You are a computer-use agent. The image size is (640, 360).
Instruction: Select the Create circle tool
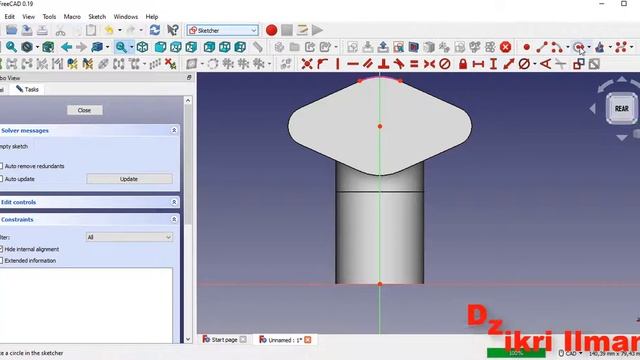[578, 47]
